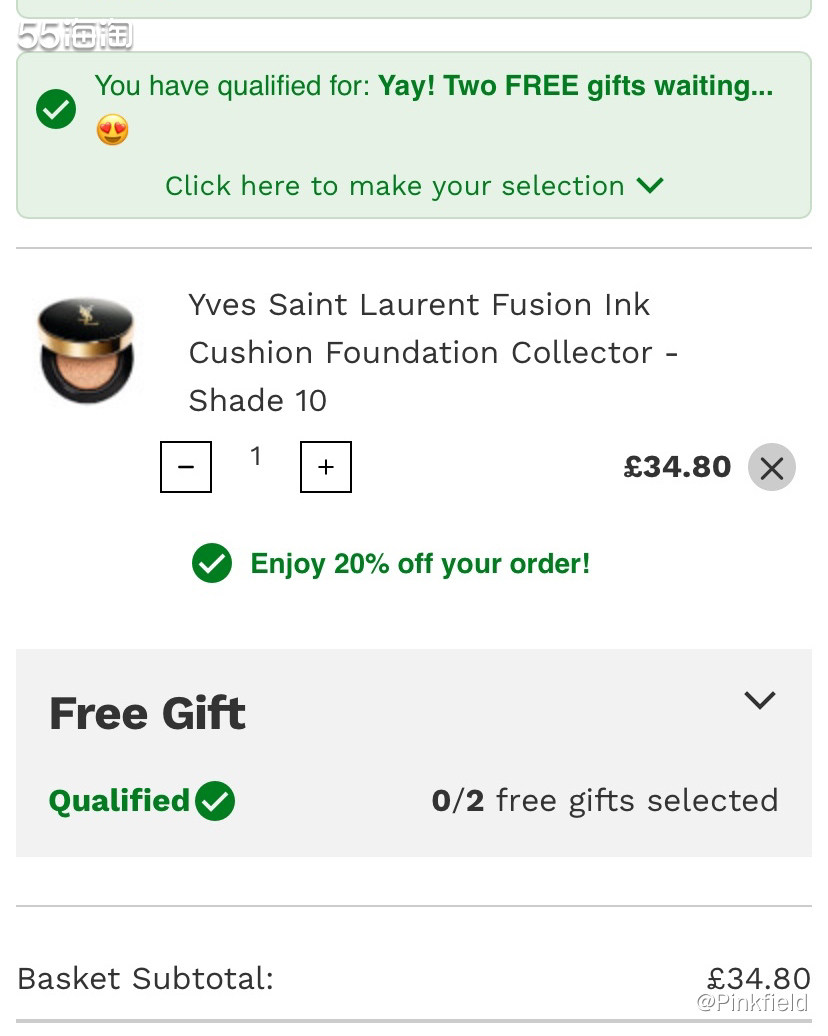The height and width of the screenshot is (1036, 828).
Task: Click the green checkmark in the qualified banner
Action: coord(56,109)
